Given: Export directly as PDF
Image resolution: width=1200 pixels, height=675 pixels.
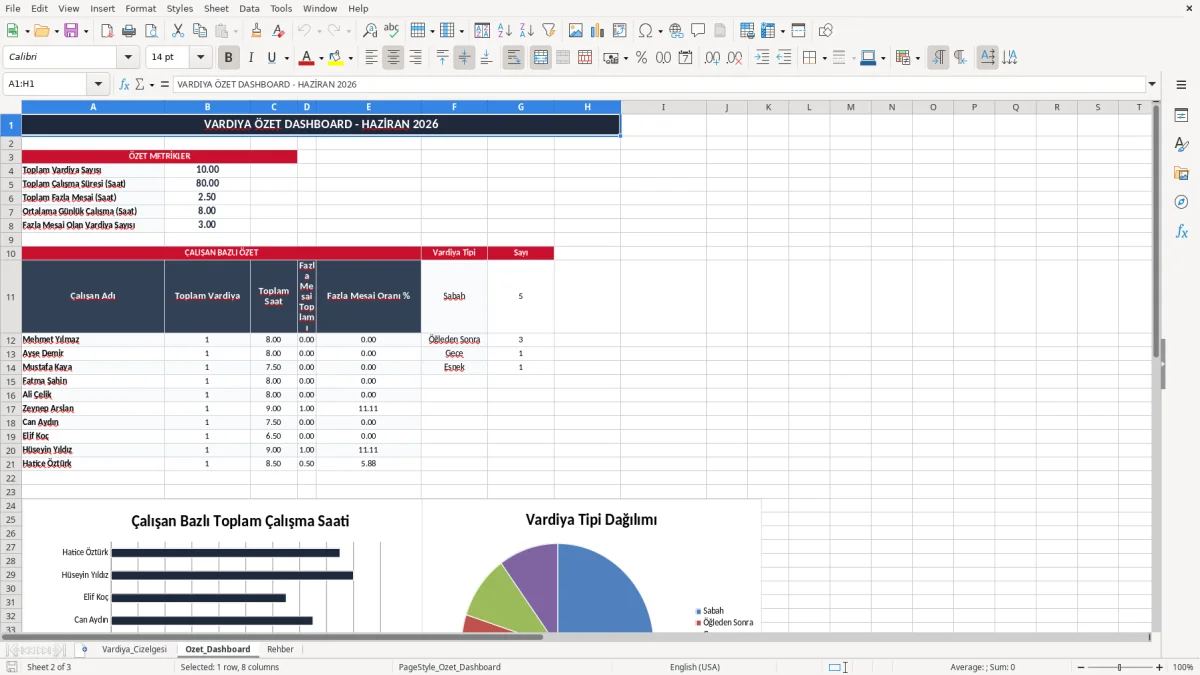Looking at the screenshot, I should coord(108,31).
